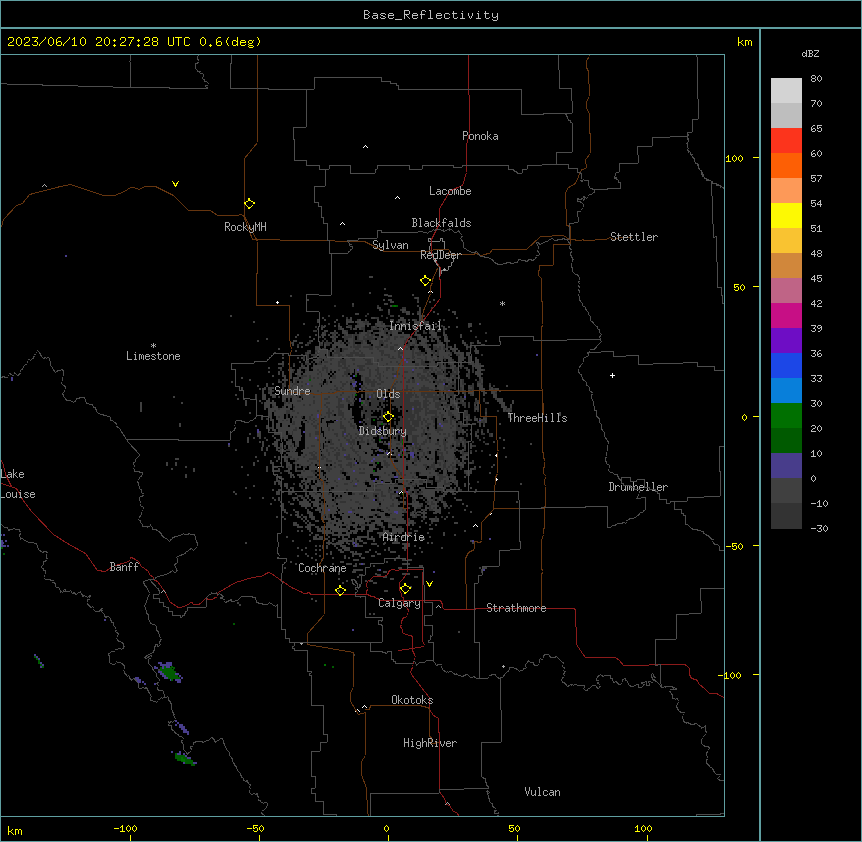
Task: Click the dBZ legend heading
Action: (x=810, y=53)
